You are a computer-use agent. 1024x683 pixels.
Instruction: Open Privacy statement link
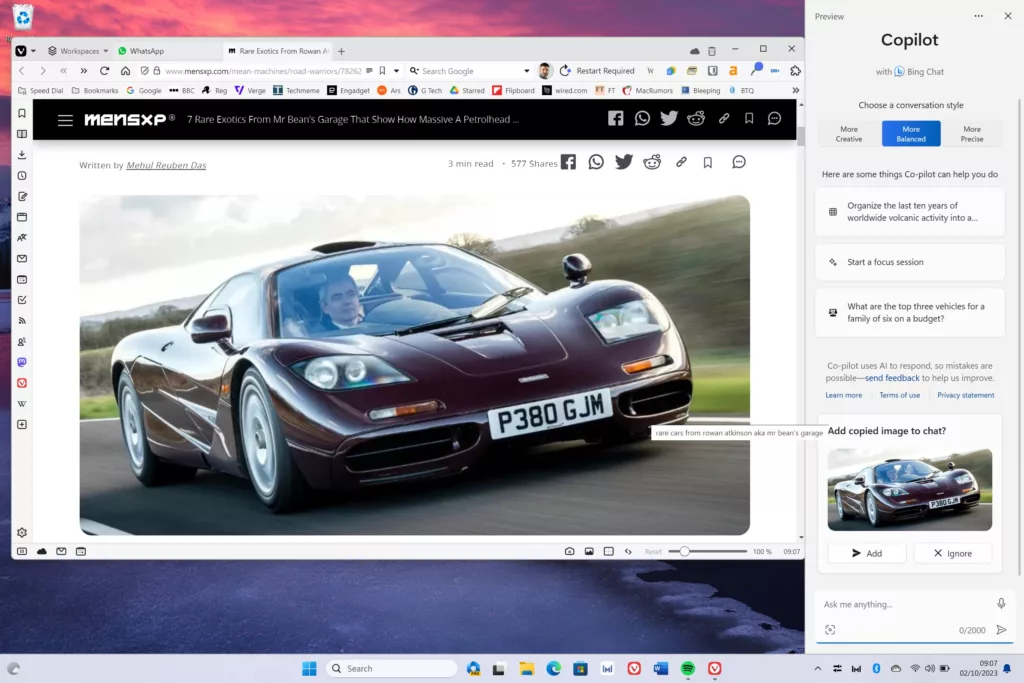pos(965,395)
